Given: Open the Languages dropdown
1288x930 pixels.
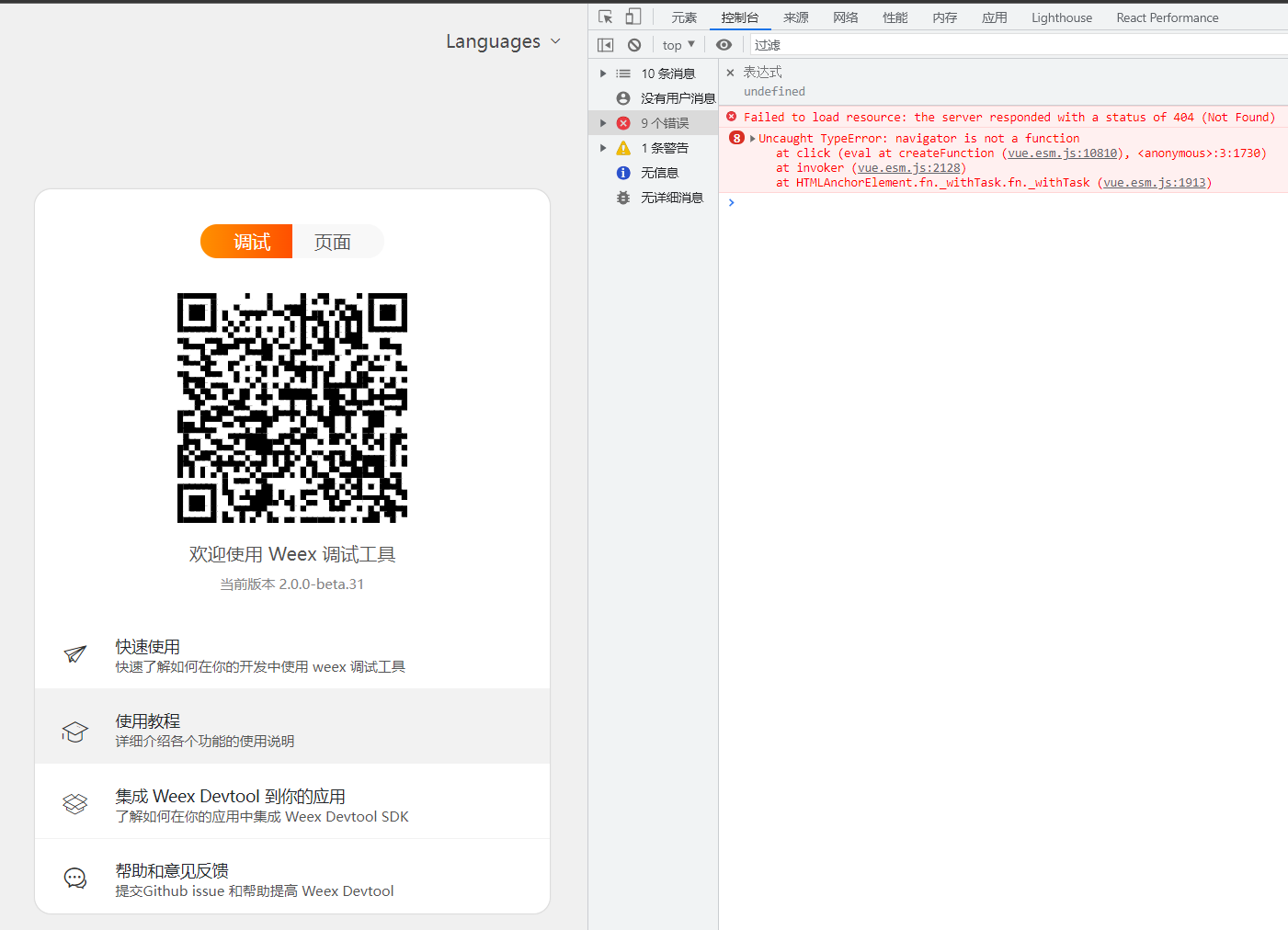Looking at the screenshot, I should pos(502,41).
